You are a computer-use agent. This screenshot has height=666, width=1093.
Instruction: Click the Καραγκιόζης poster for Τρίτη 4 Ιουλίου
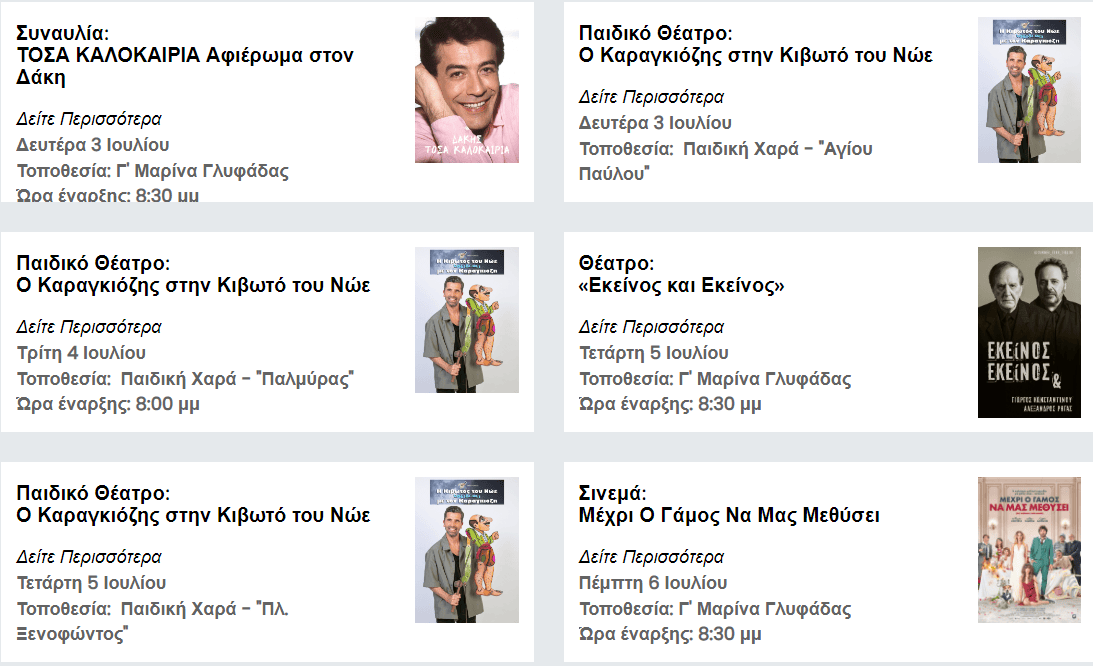[x=467, y=320]
